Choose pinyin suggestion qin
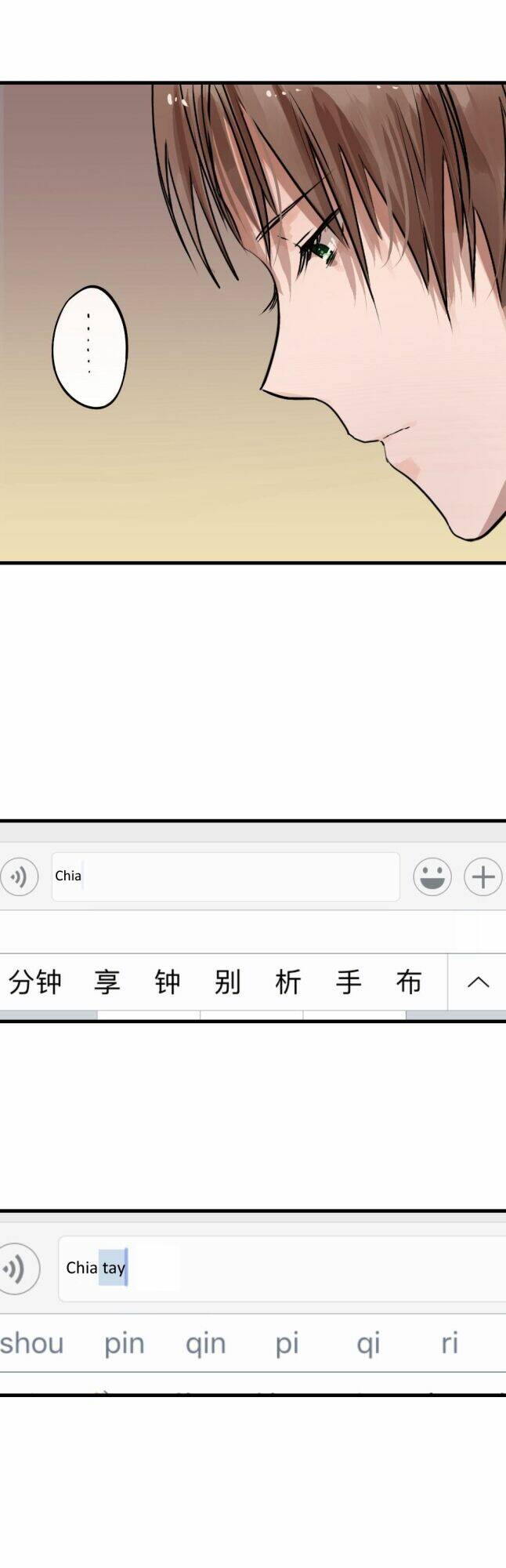This screenshot has width=506, height=1568. pyautogui.click(x=206, y=1344)
